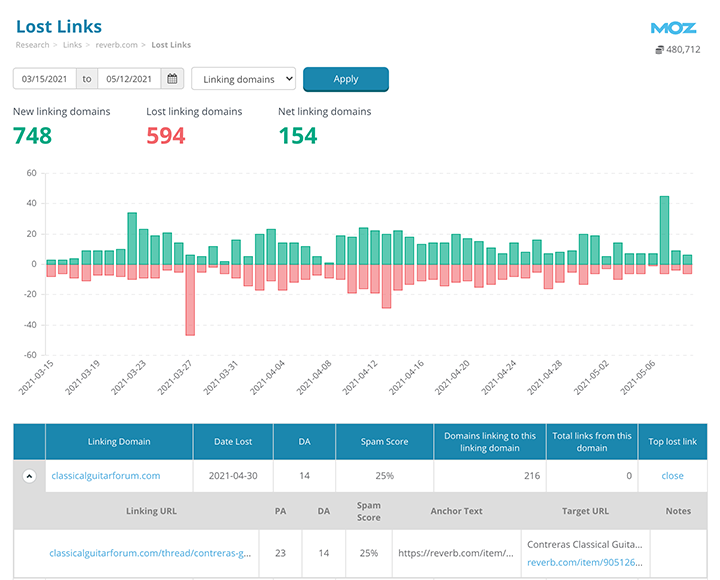The image size is (720, 580).
Task: Open the classicalguitarforum.com domain link
Action: (105, 476)
